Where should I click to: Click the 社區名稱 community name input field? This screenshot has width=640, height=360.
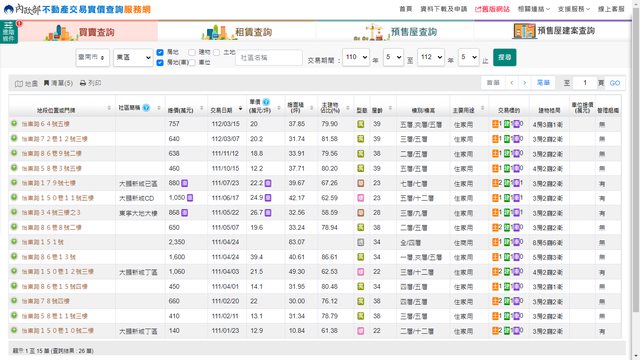point(269,58)
